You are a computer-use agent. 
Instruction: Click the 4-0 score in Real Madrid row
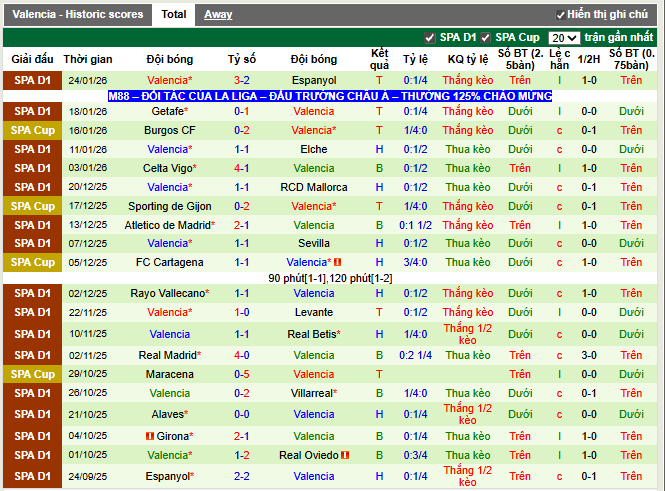click(x=242, y=355)
